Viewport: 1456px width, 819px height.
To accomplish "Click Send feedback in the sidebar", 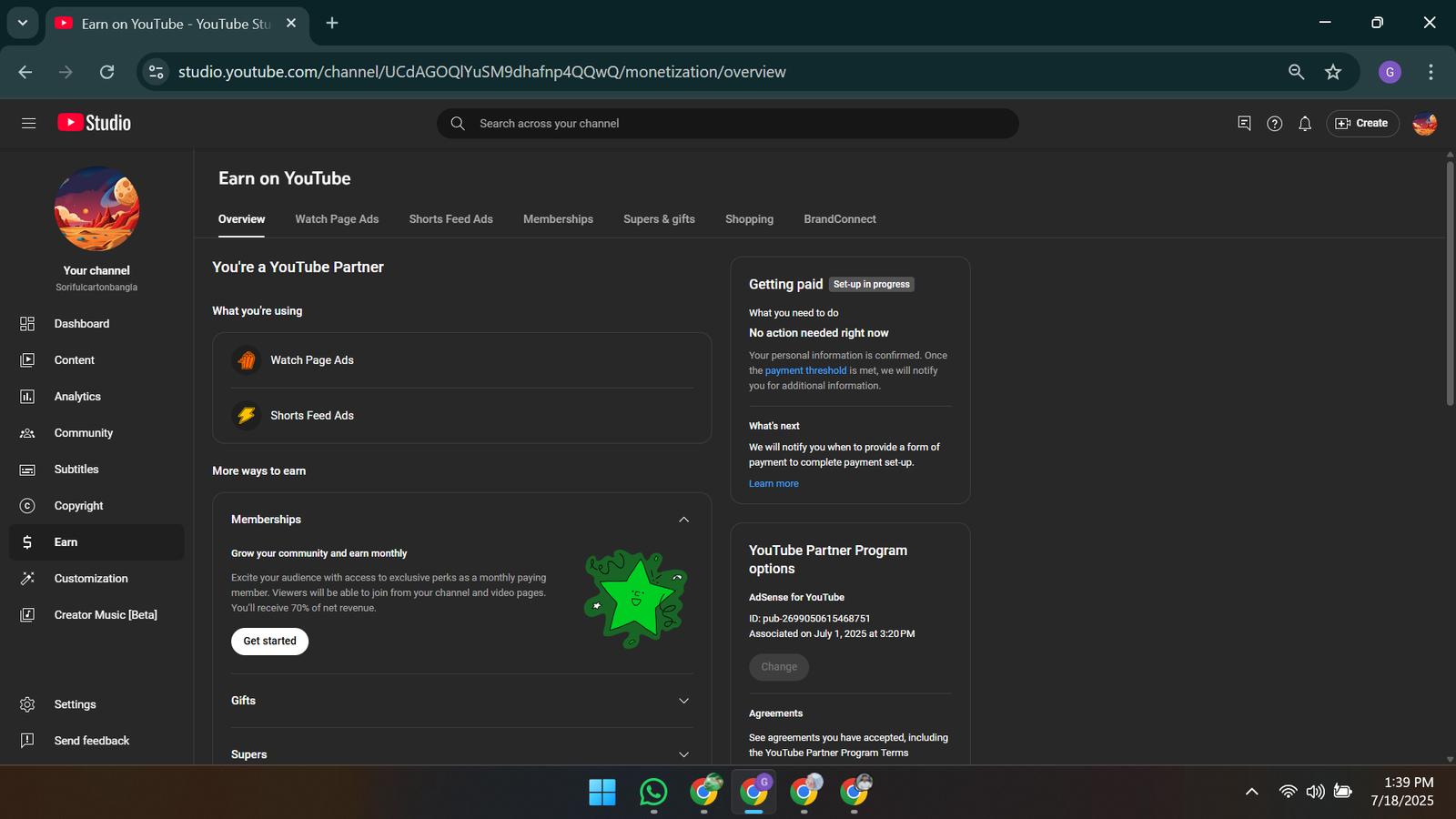I will 96,741.
